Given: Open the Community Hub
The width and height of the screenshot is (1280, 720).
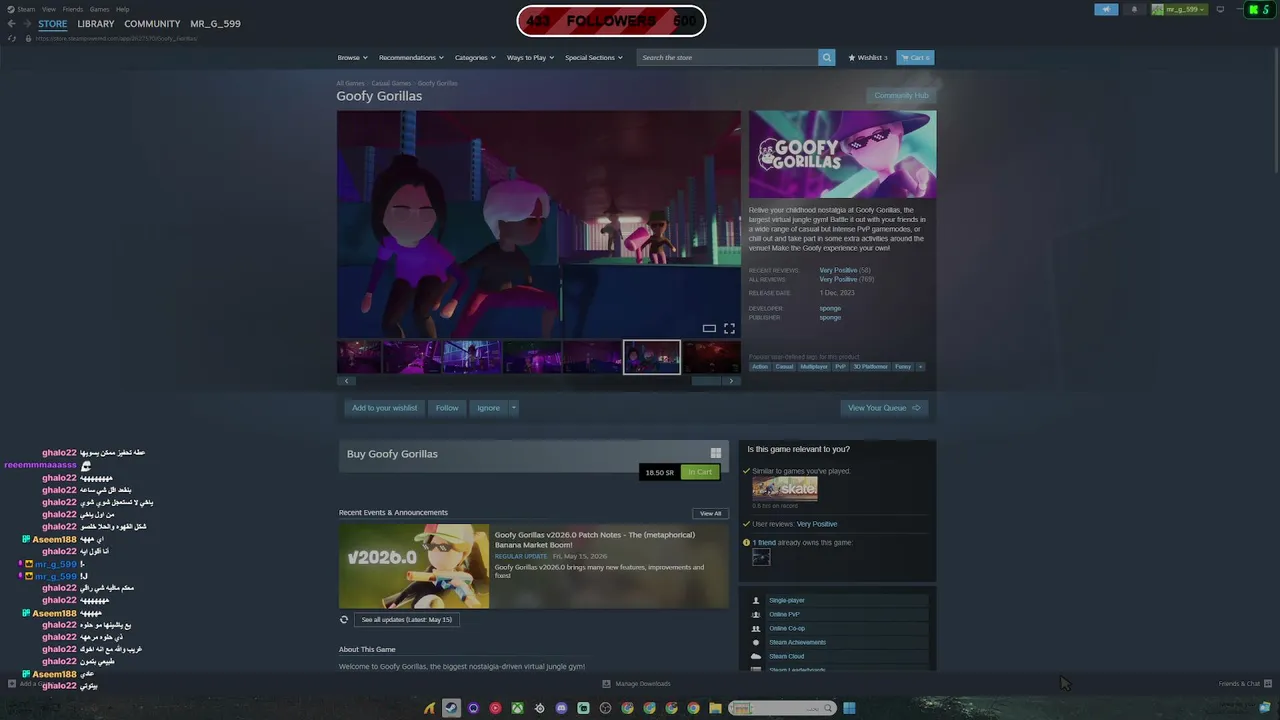Looking at the screenshot, I should [x=901, y=96].
